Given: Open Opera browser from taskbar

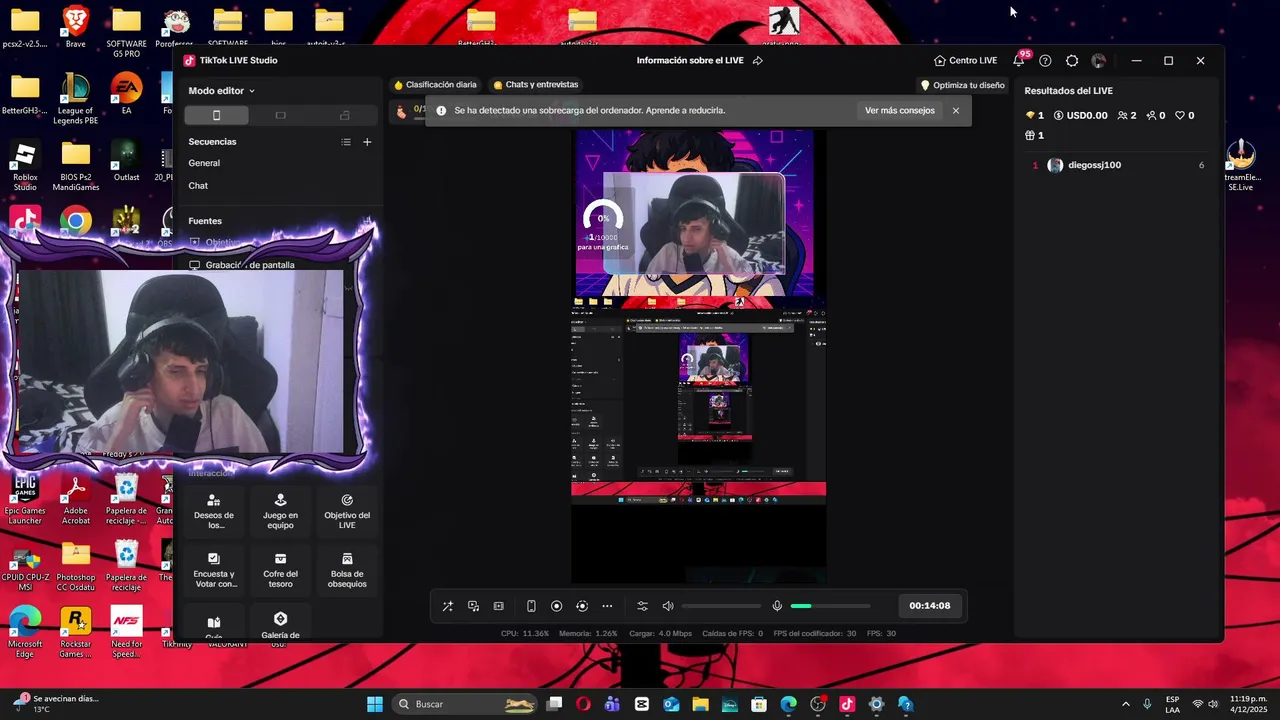Looking at the screenshot, I should pyautogui.click(x=583, y=704).
